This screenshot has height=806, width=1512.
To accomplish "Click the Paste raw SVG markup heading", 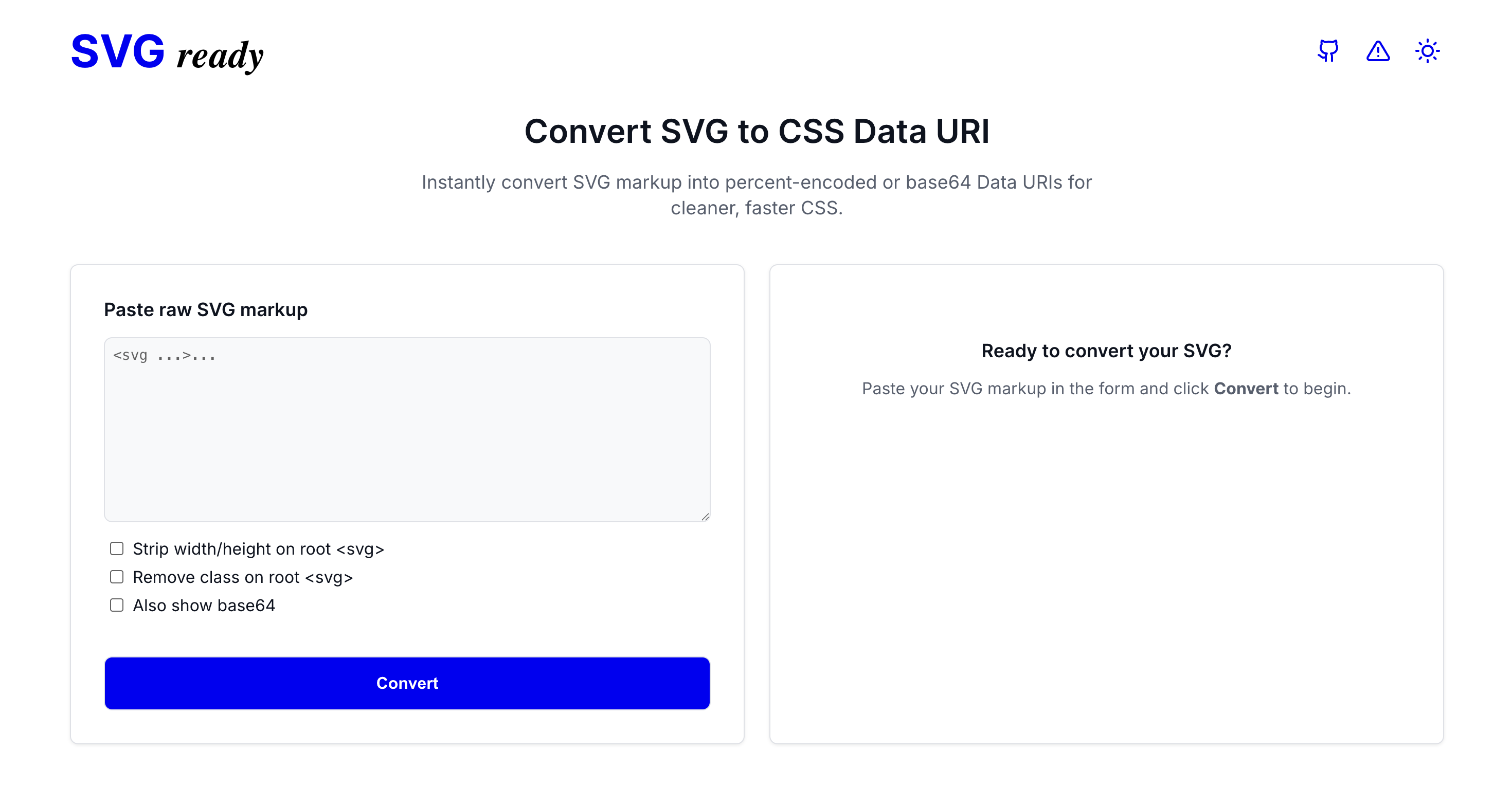I will pyautogui.click(x=206, y=309).
